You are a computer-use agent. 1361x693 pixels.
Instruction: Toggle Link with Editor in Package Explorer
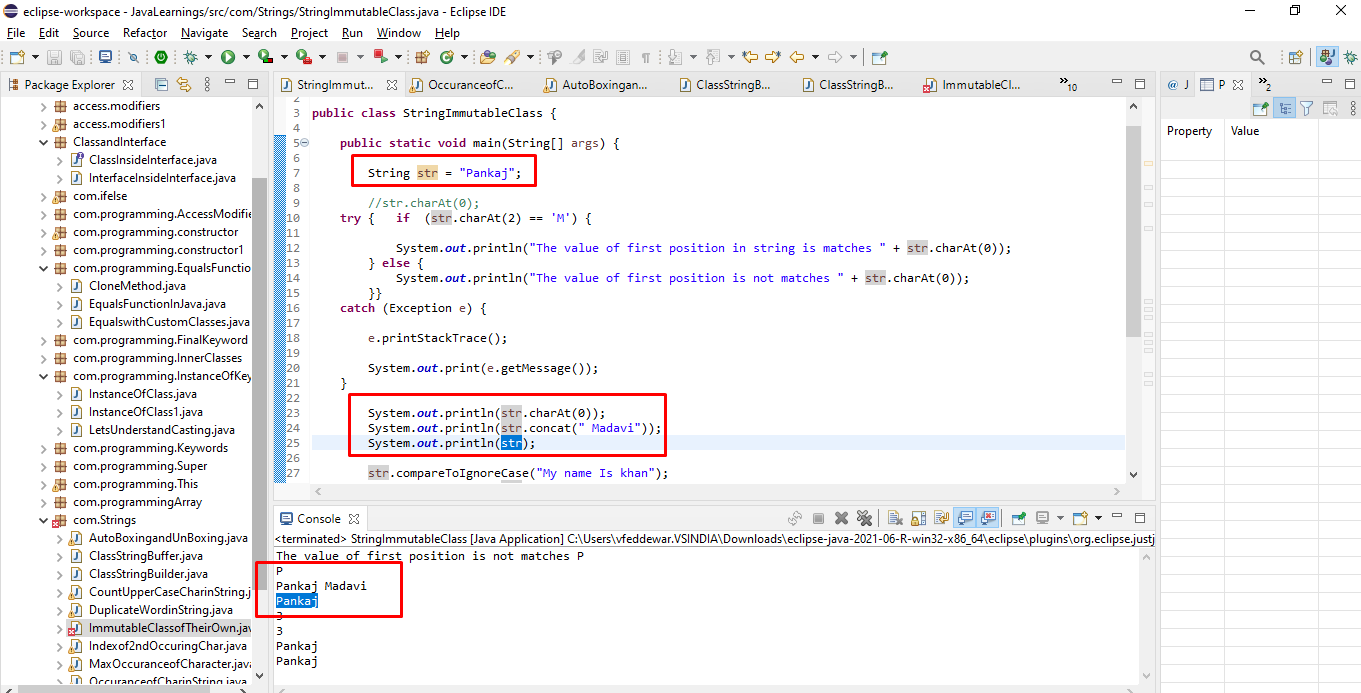tap(183, 85)
